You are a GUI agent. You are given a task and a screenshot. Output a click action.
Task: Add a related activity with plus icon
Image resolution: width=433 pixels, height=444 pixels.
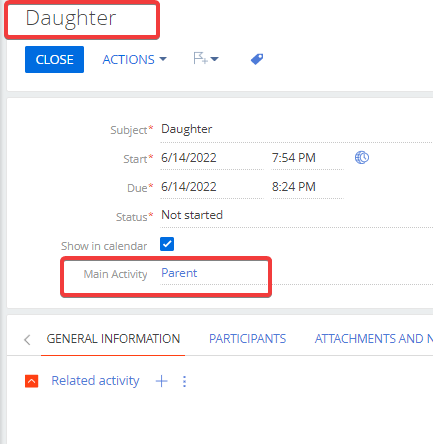[162, 381]
